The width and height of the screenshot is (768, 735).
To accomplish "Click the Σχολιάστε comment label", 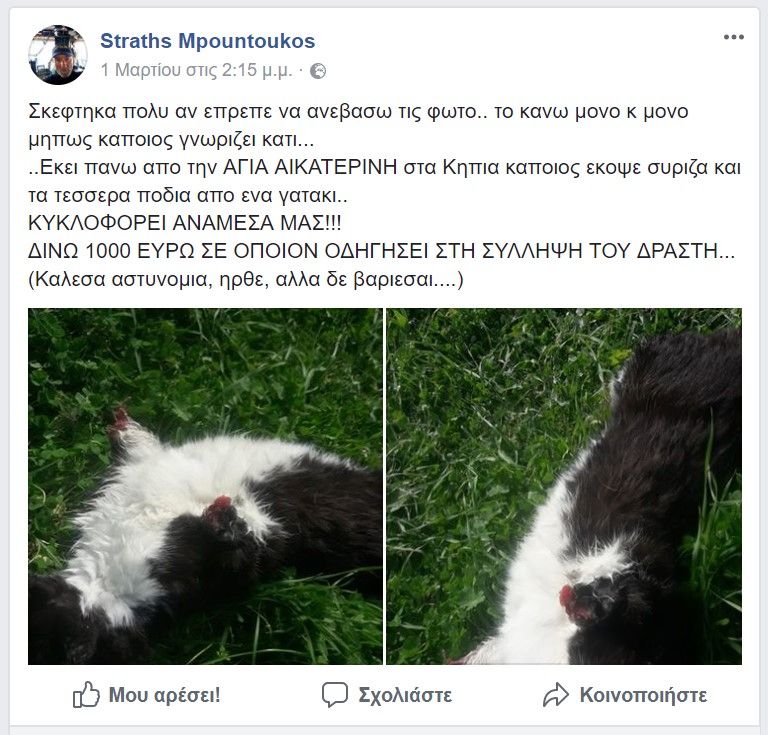I will tap(405, 695).
